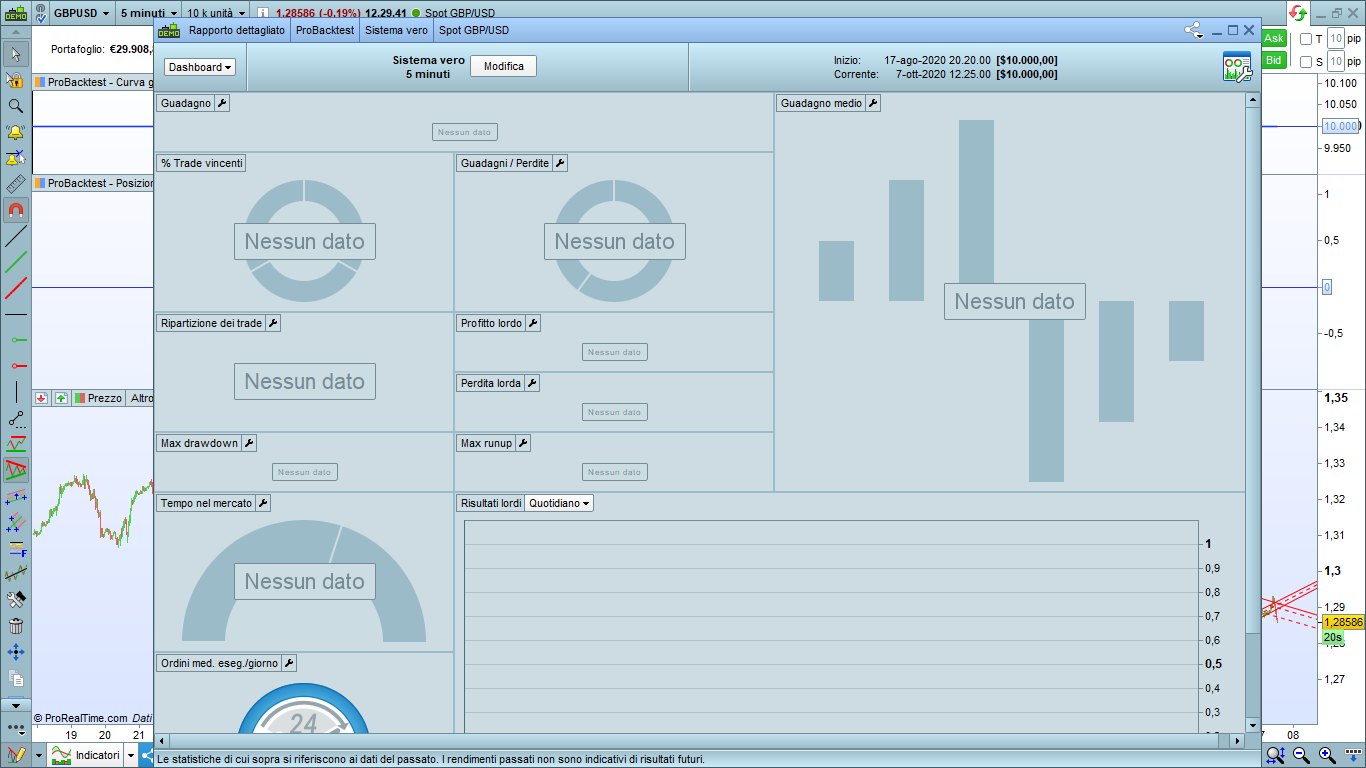
Task: Open settings wrench for Perdita lorda
Action: click(x=532, y=383)
